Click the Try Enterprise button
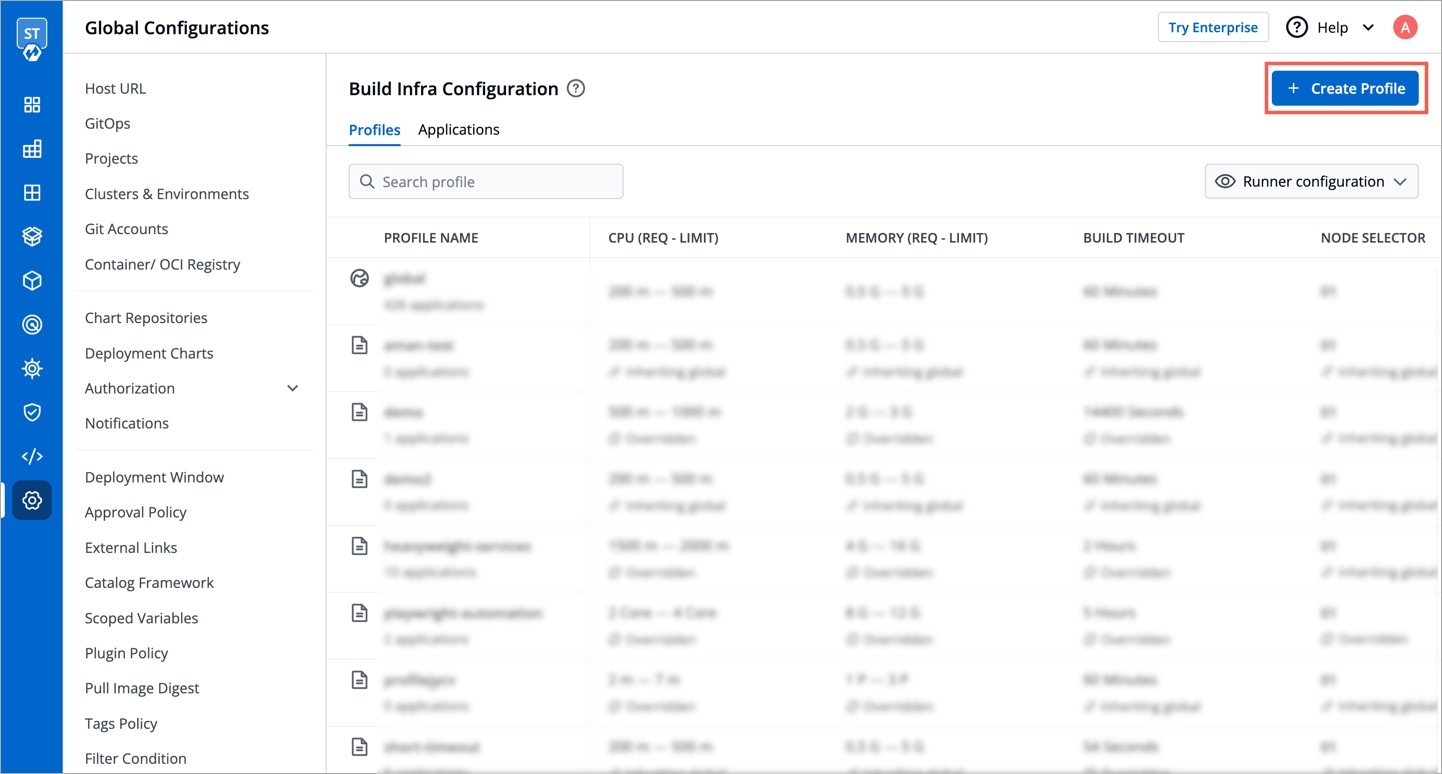 pos(1212,27)
